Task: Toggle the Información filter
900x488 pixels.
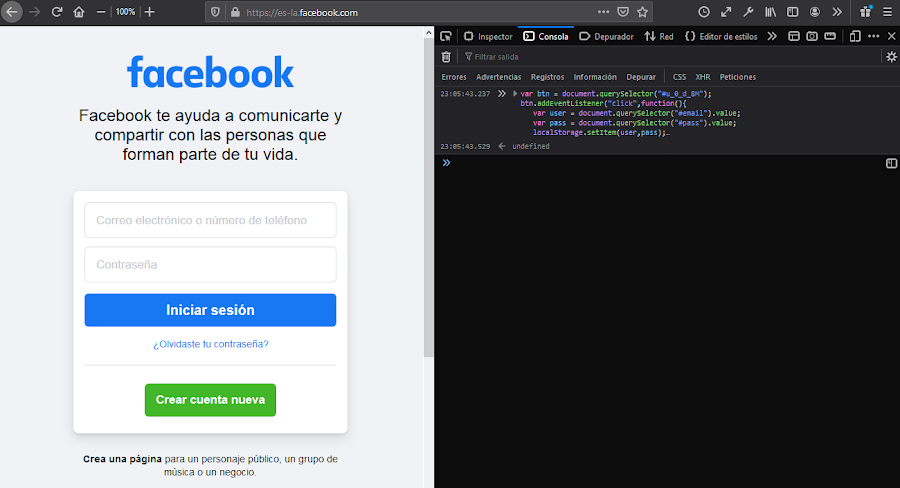Action: pos(595,77)
